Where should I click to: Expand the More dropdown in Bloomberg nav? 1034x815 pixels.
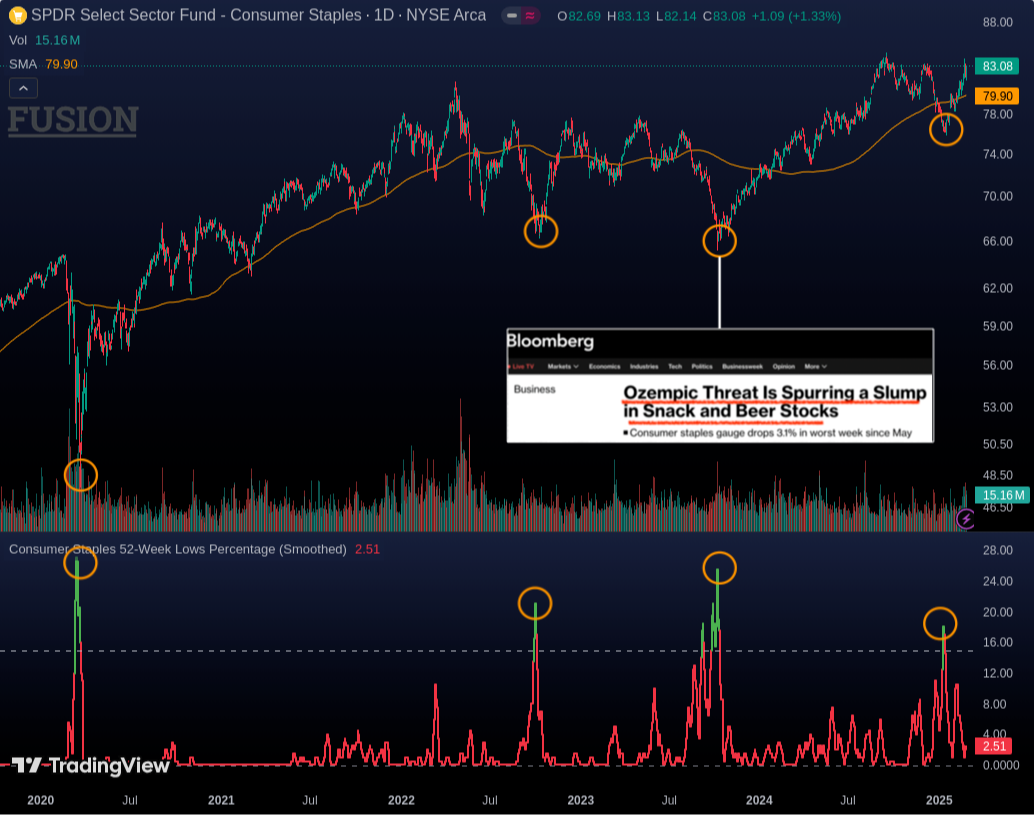(x=816, y=367)
